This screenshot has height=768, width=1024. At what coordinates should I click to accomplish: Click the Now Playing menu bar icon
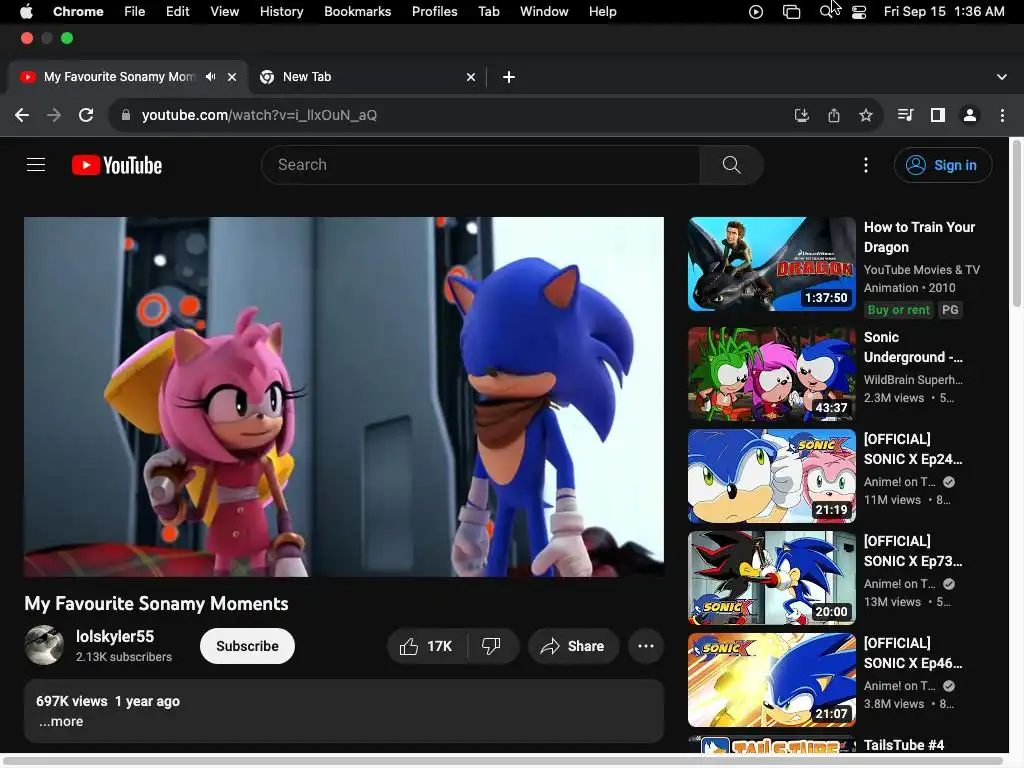[x=756, y=12]
